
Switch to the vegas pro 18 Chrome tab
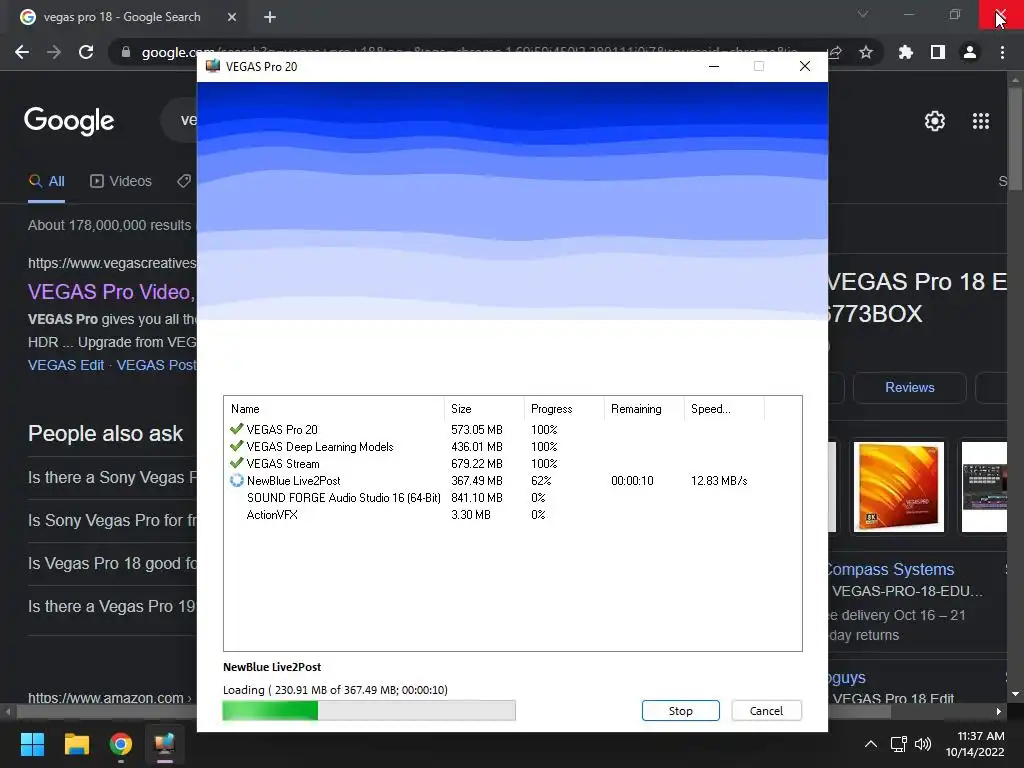[122, 17]
